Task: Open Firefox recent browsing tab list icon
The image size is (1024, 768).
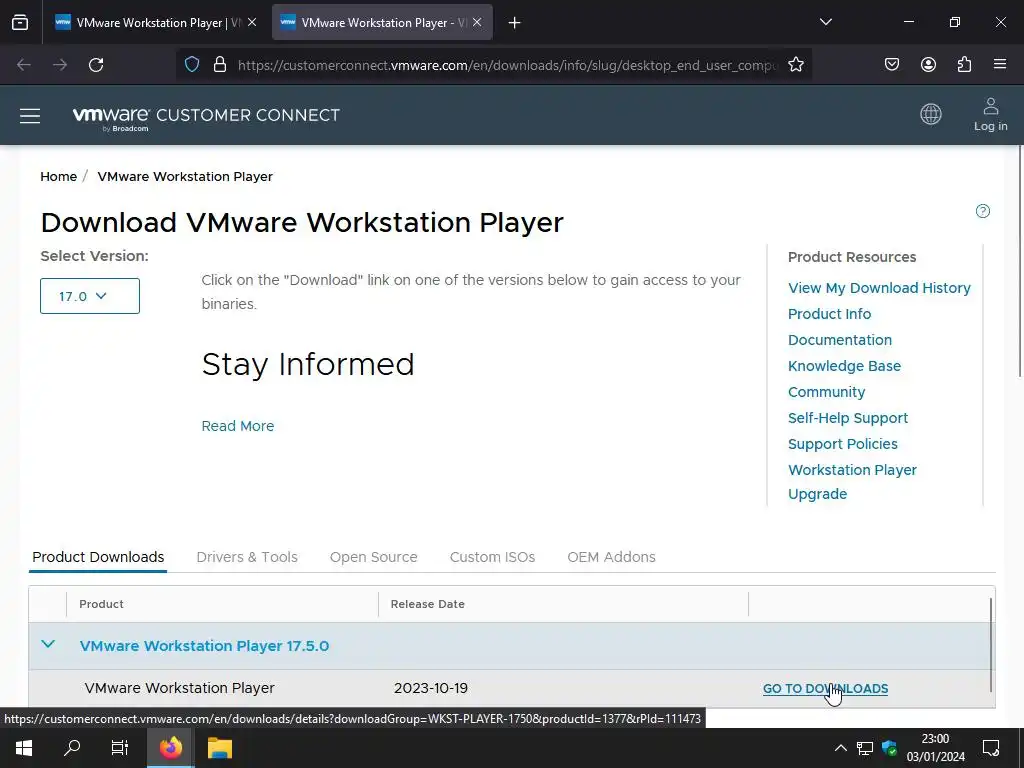Action: [x=20, y=23]
